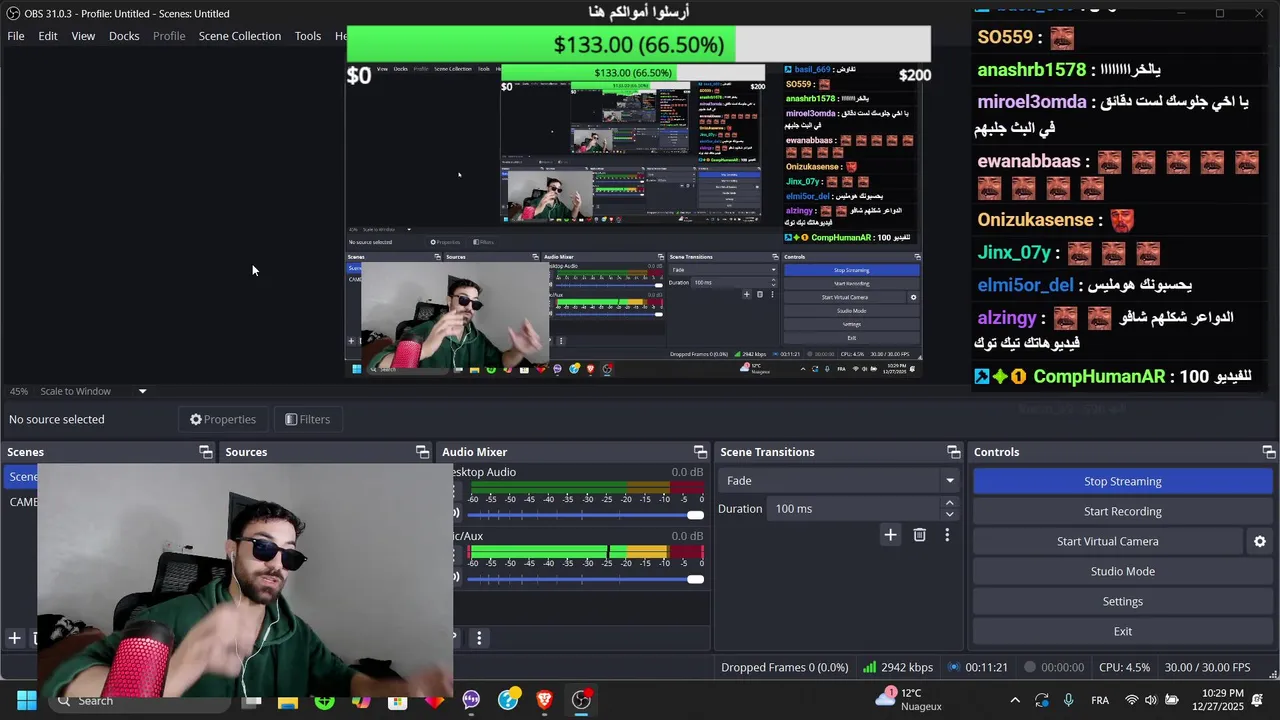The height and width of the screenshot is (720, 1280).
Task: Open Windows Start menu
Action: (27, 700)
